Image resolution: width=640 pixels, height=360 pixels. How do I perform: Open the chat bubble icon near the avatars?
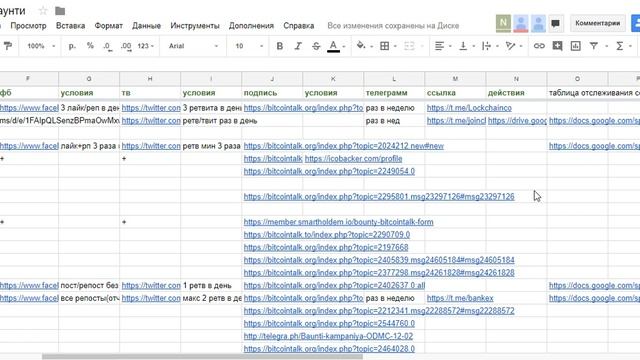click(555, 23)
